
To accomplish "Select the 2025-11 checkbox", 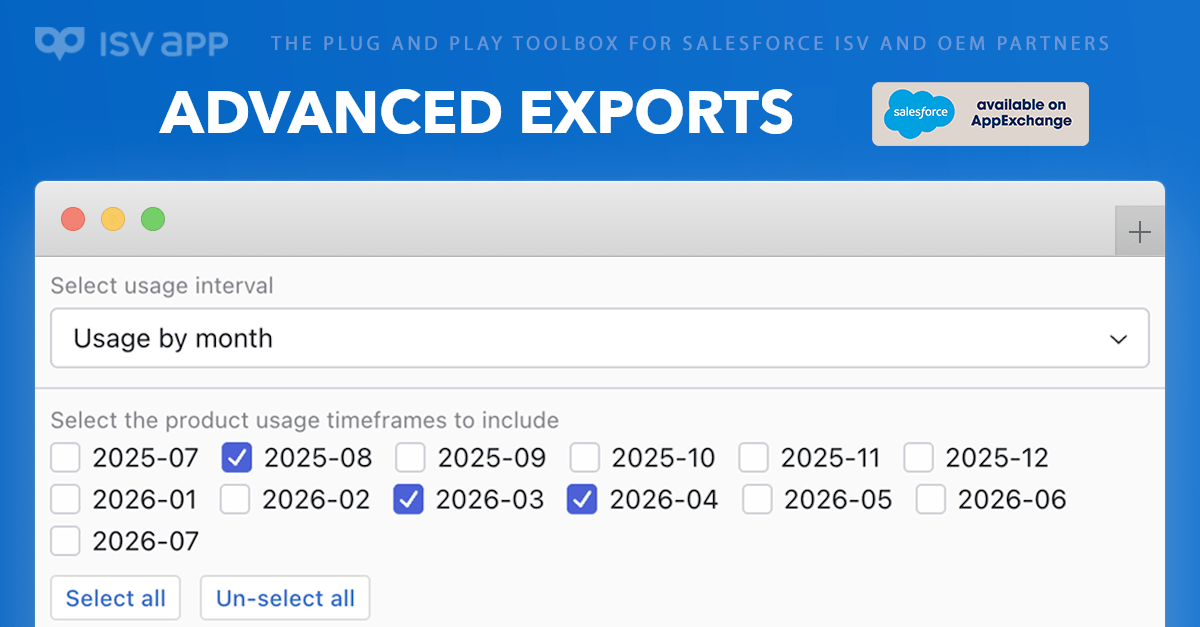I will click(753, 458).
